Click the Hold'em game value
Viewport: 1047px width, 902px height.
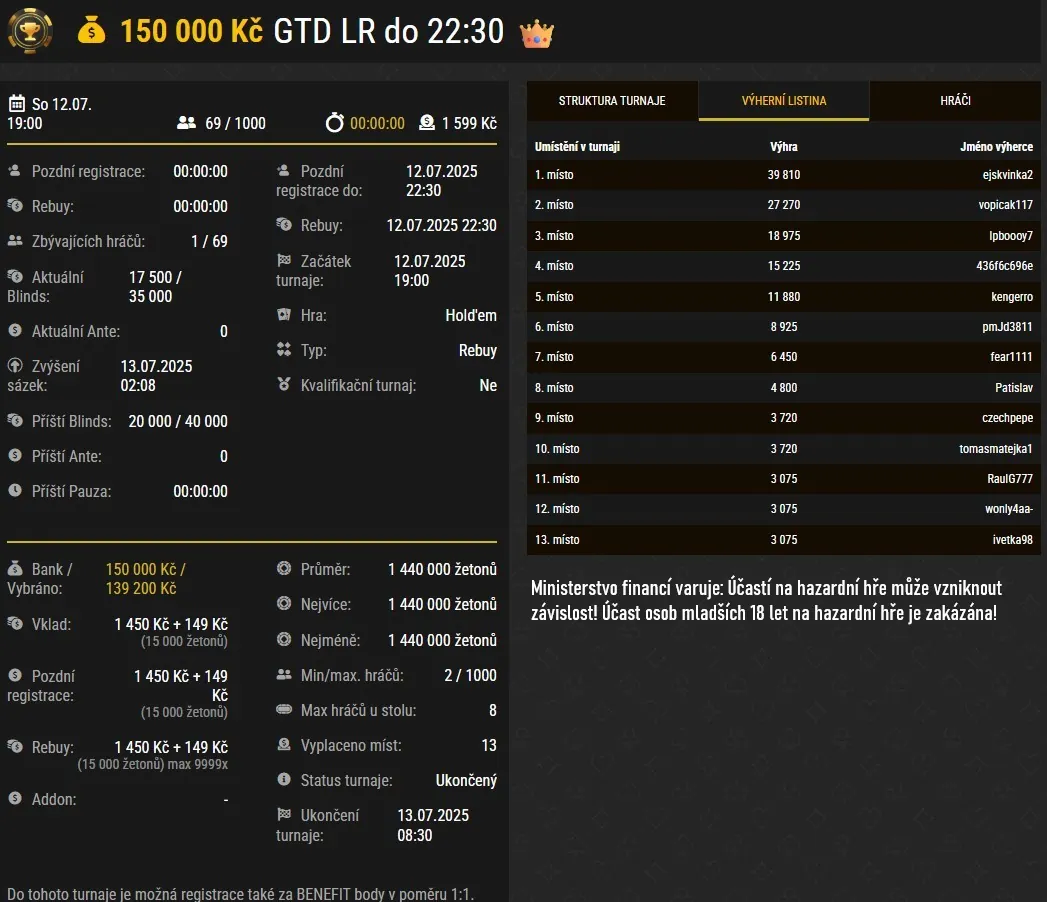[x=471, y=315]
